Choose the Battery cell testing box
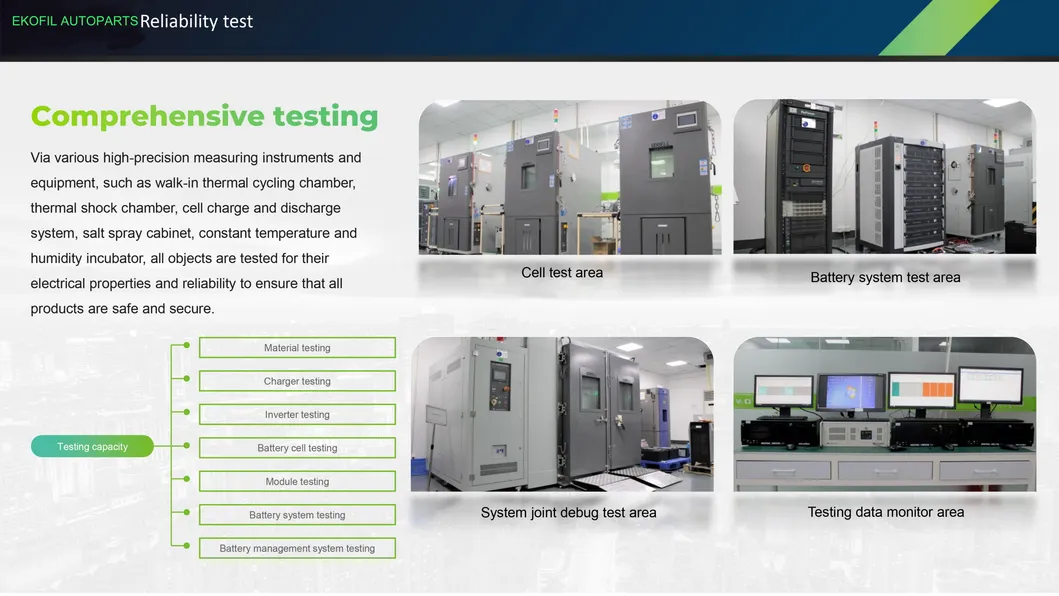1059x596 pixels. click(x=297, y=448)
